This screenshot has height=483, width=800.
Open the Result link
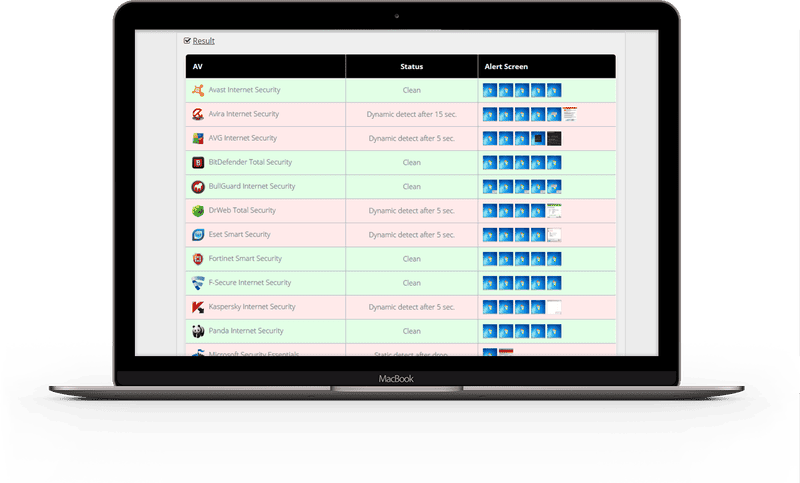point(204,41)
